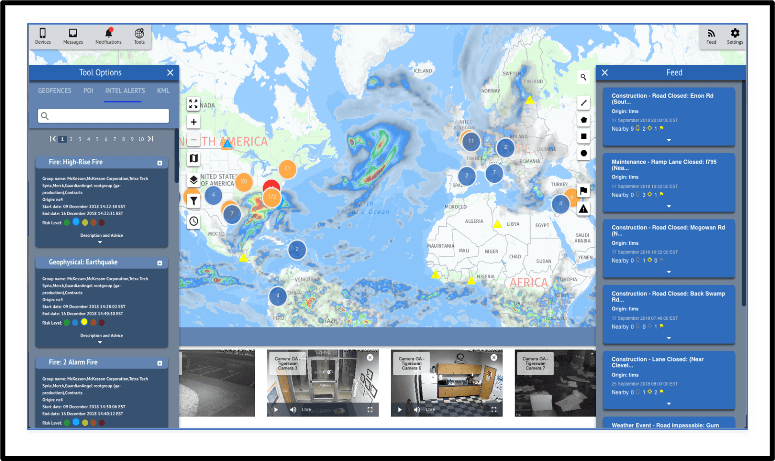Collapse the Fire: High-Rise Fire card
This screenshot has width=775, height=461.
tap(160, 163)
